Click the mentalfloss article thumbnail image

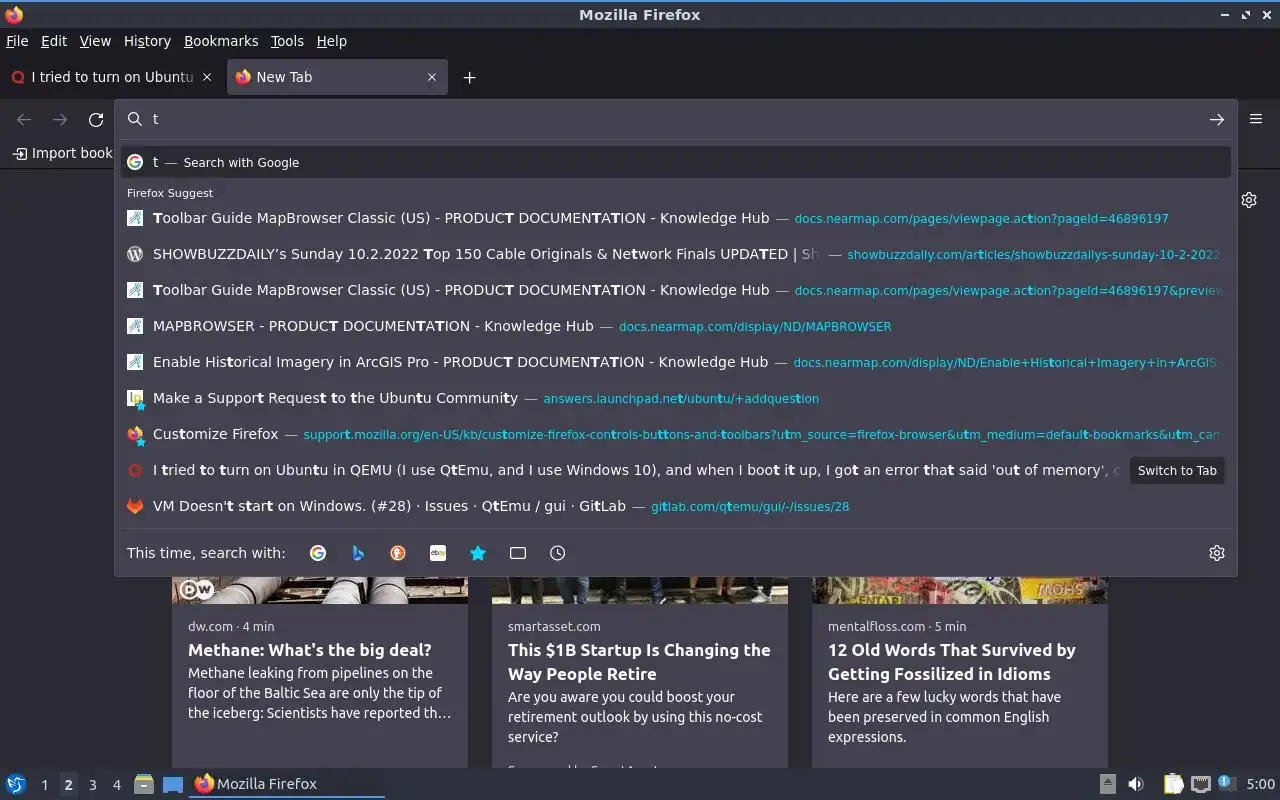point(960,590)
